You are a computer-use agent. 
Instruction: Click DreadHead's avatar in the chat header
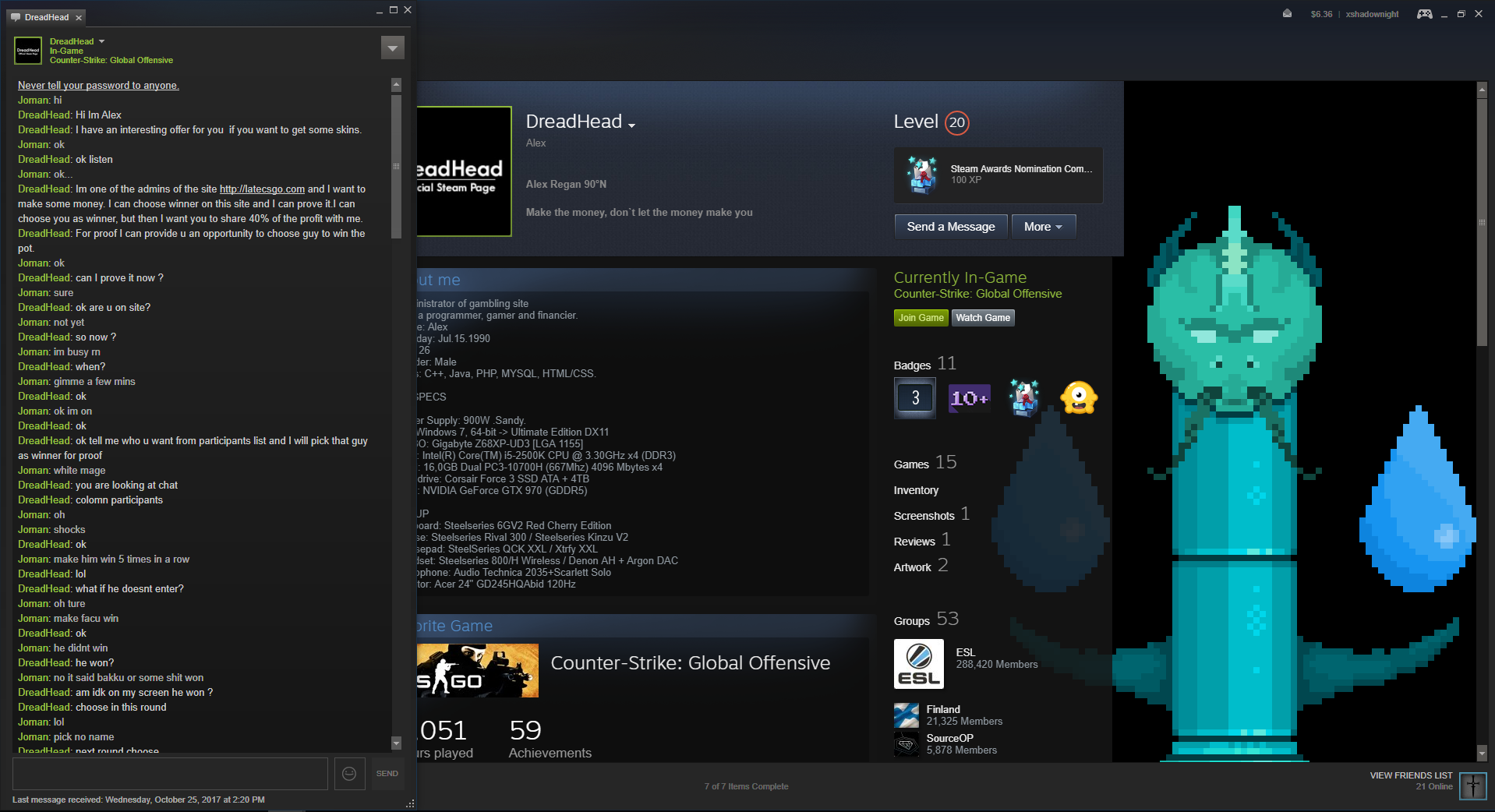(28, 51)
